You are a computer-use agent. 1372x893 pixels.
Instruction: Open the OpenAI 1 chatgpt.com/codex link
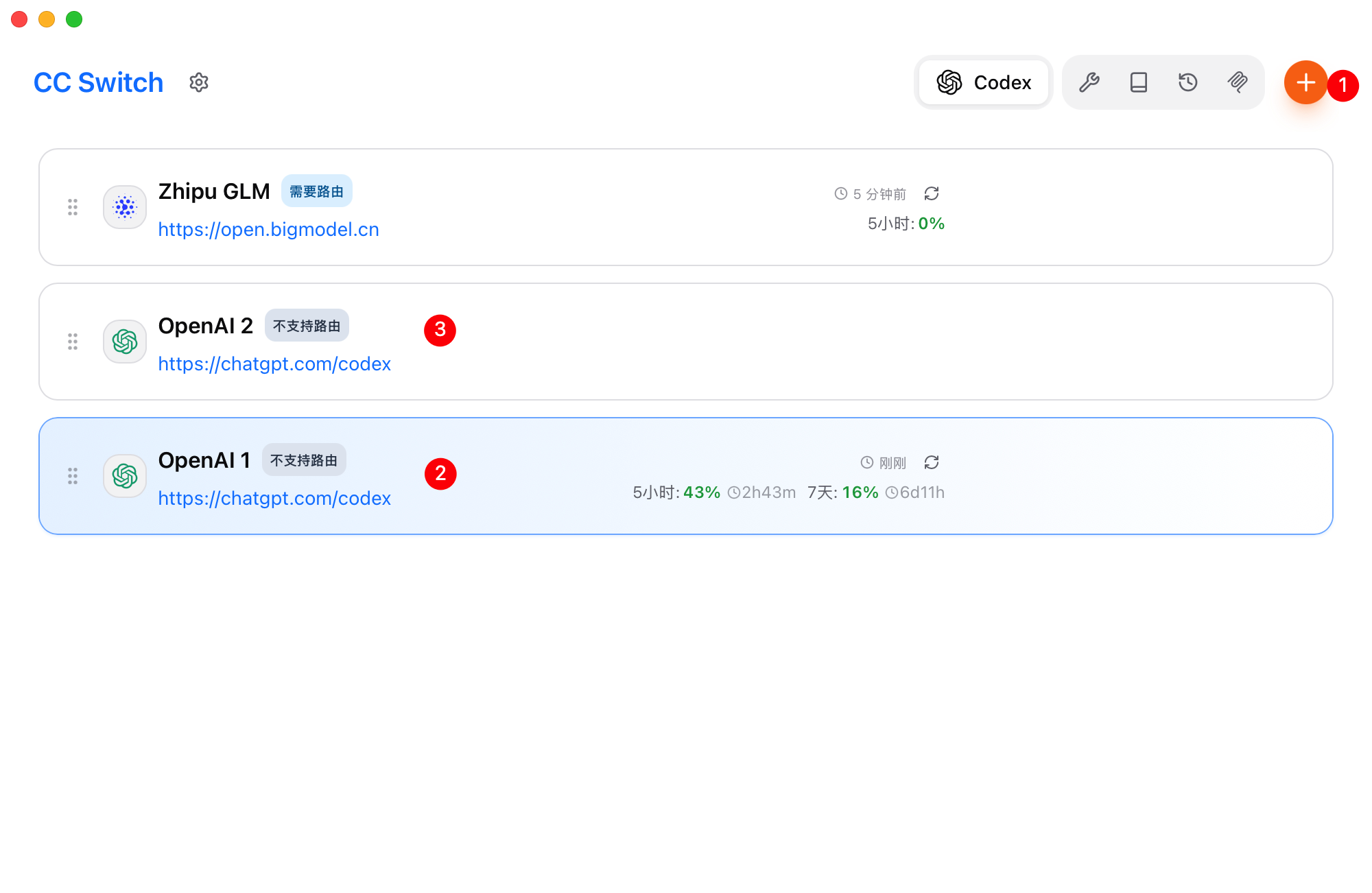tap(274, 498)
